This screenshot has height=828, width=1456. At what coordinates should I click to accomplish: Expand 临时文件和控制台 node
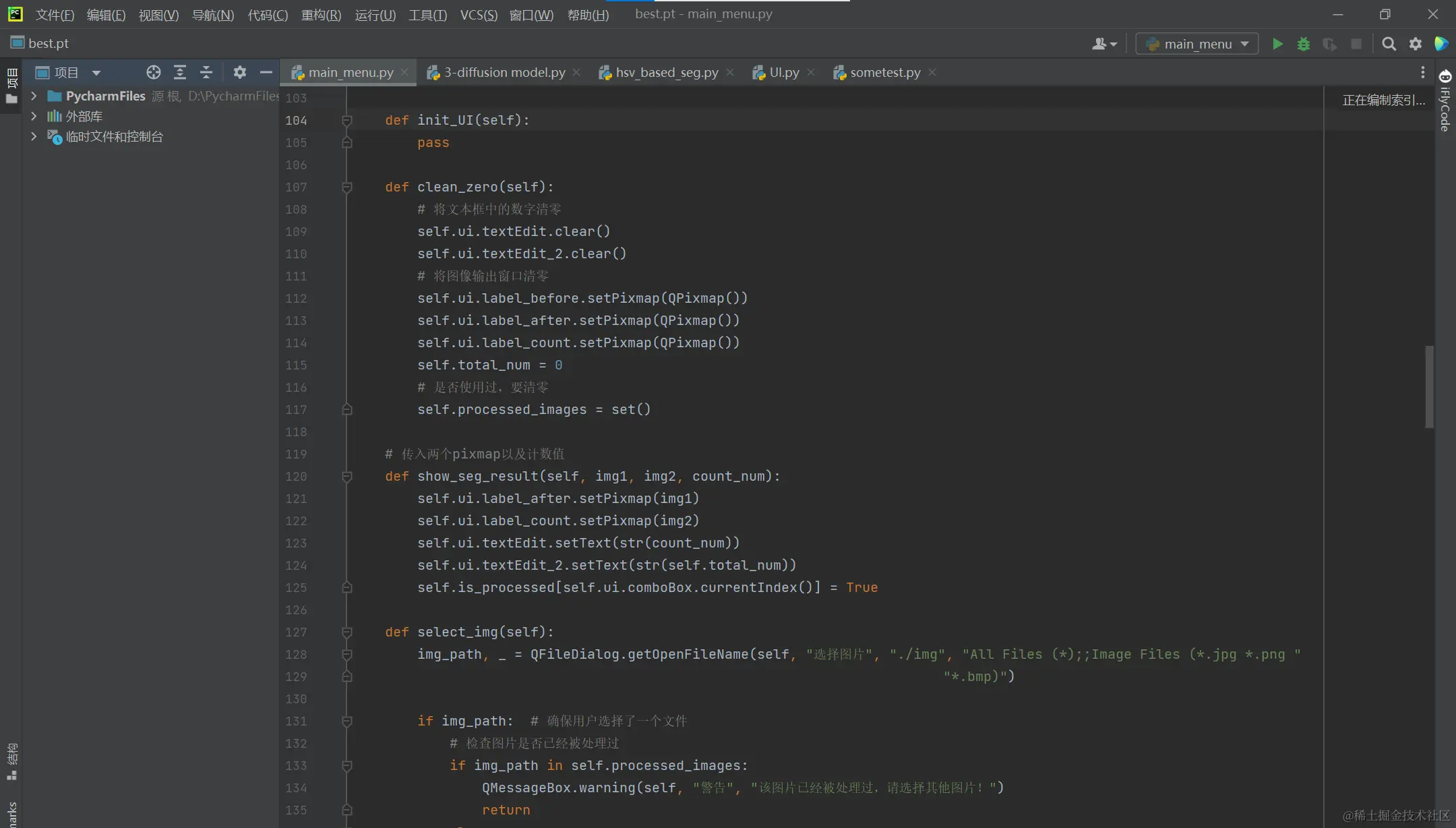[x=34, y=136]
